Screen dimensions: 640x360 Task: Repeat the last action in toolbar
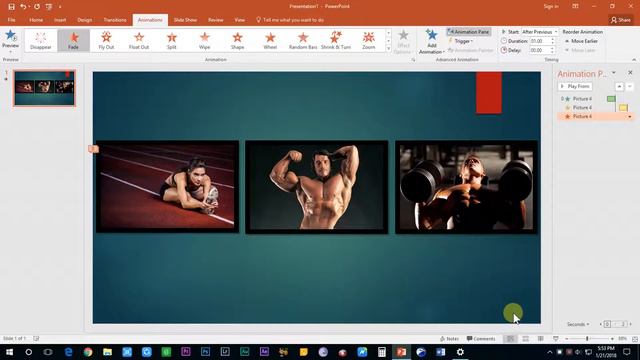point(37,7)
